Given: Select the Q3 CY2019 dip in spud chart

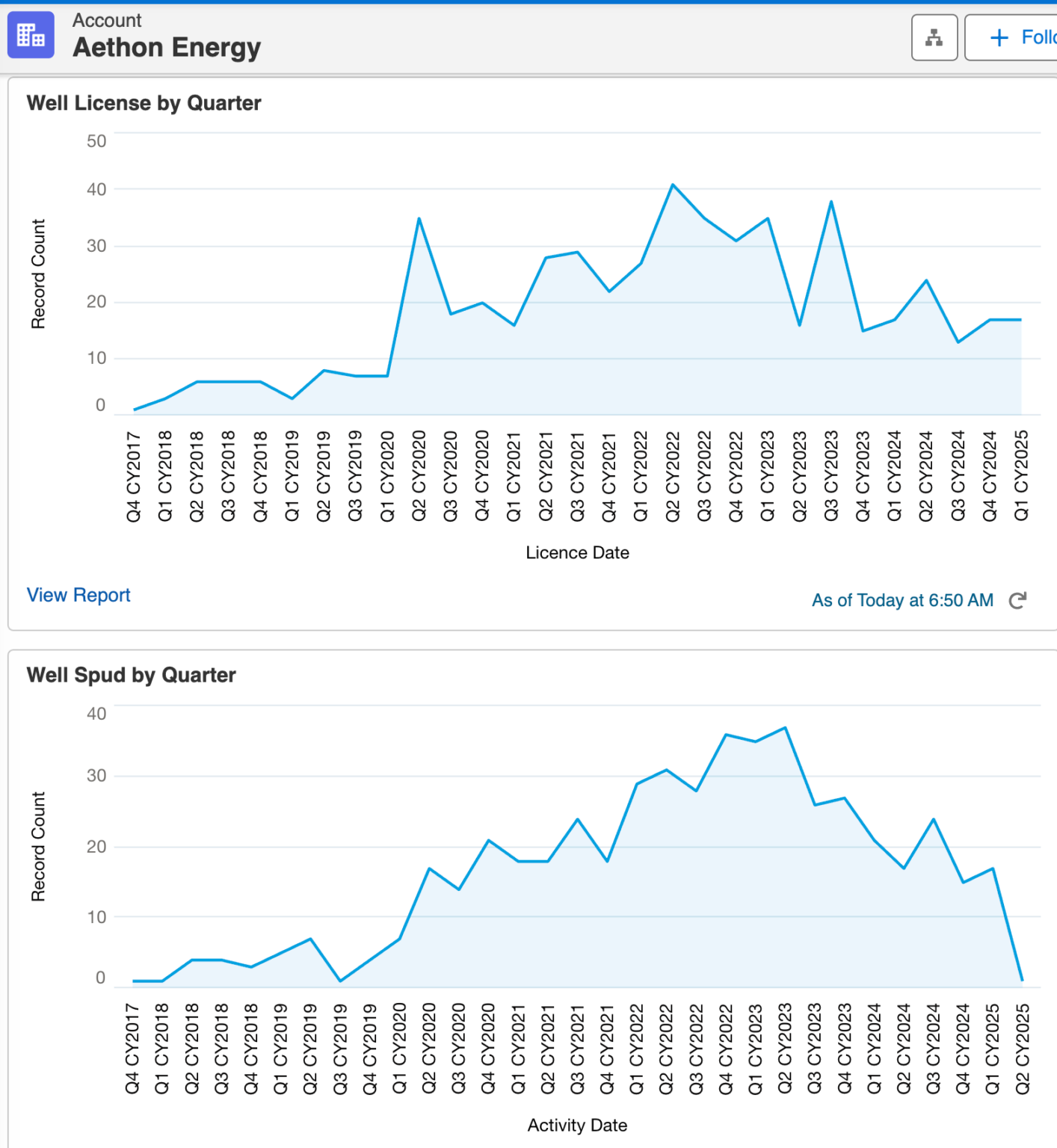Looking at the screenshot, I should click(x=340, y=981).
